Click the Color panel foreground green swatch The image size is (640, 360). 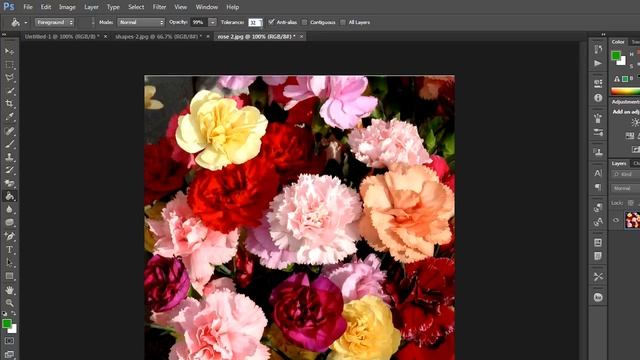point(616,56)
